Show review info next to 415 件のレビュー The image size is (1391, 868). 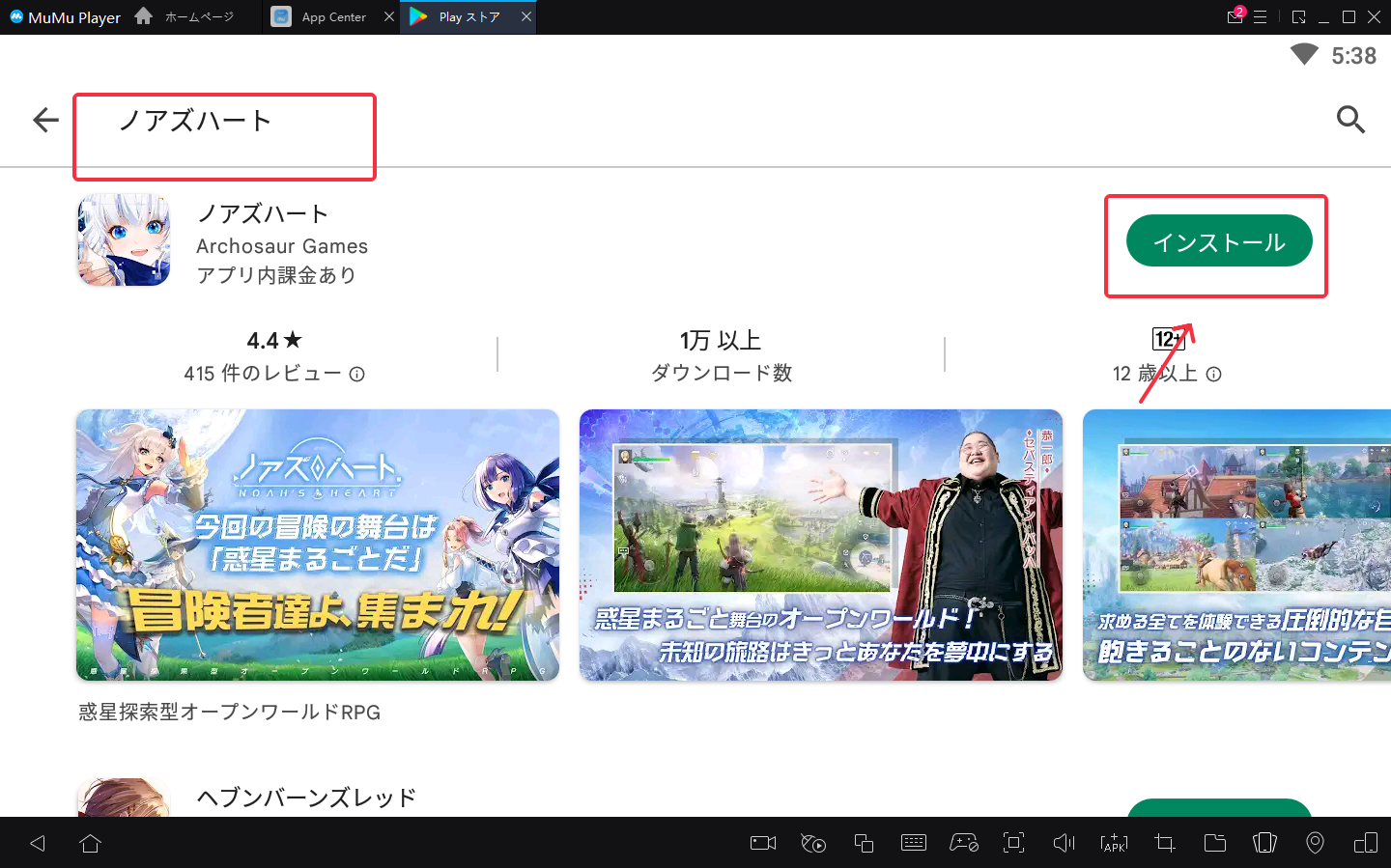[356, 374]
